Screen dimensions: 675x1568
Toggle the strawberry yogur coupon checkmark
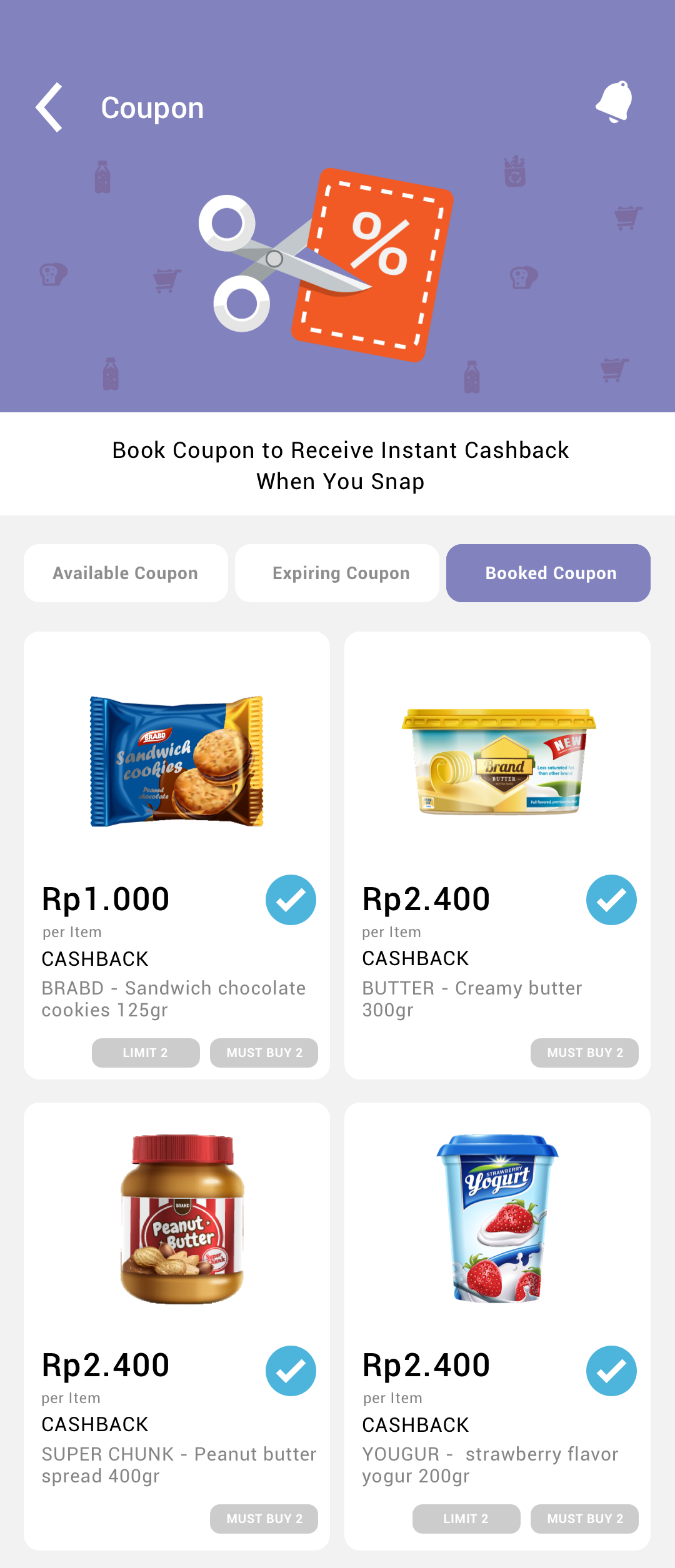click(611, 1371)
